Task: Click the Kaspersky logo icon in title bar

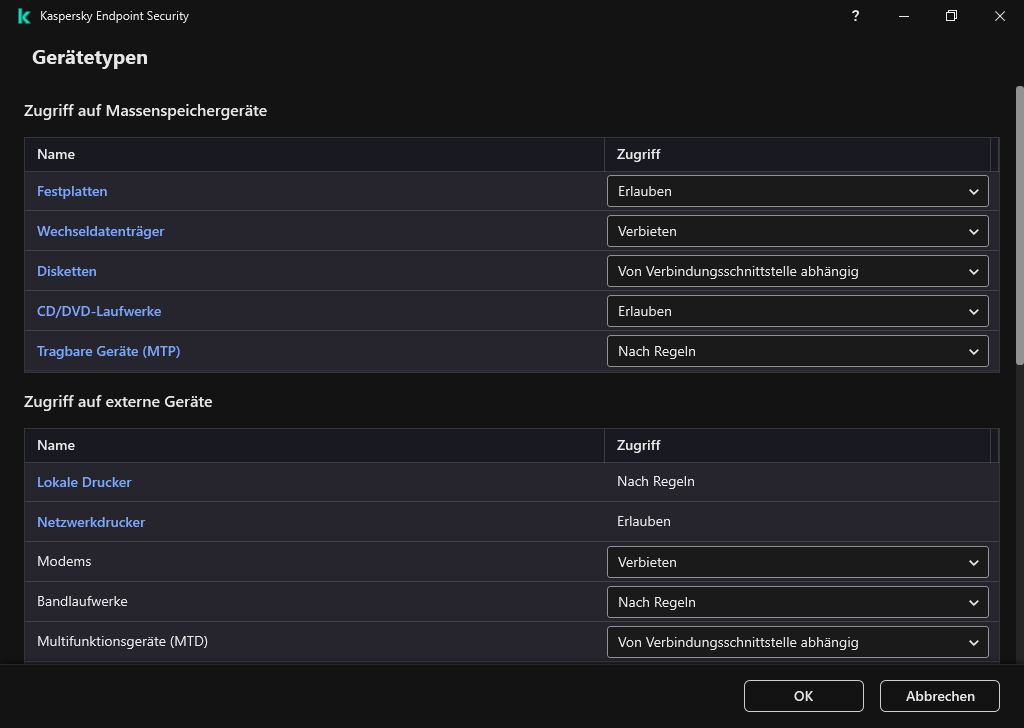Action: coord(24,16)
